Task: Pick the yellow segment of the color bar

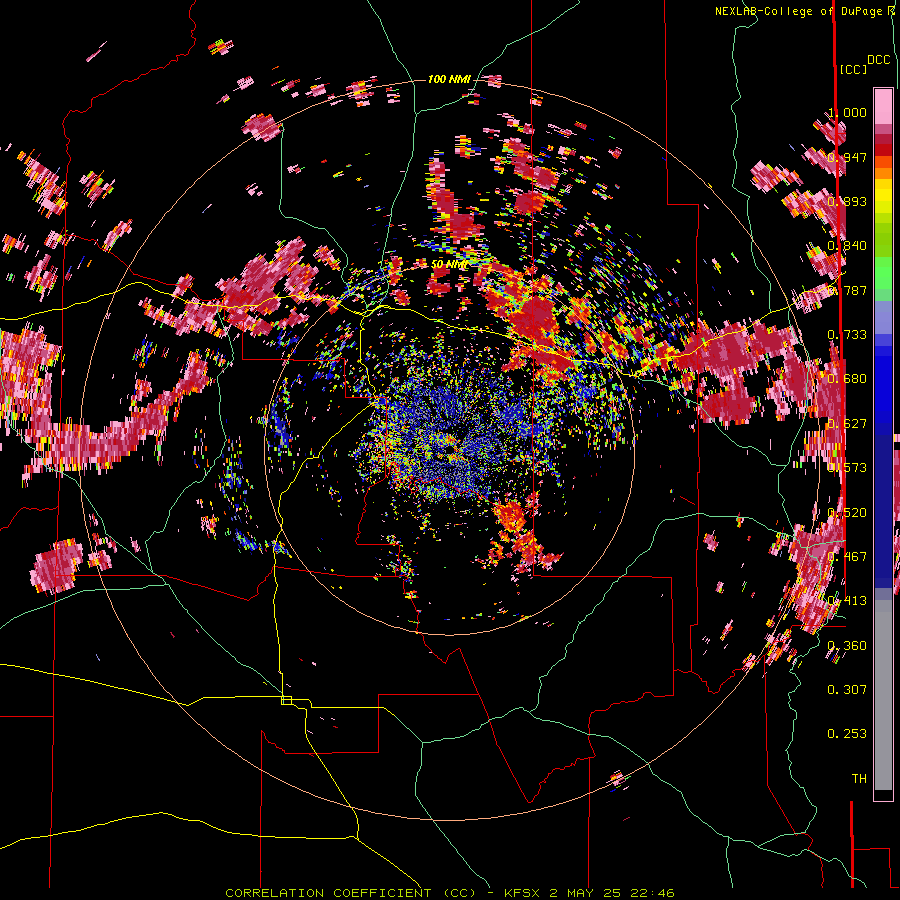Action: 883,197
